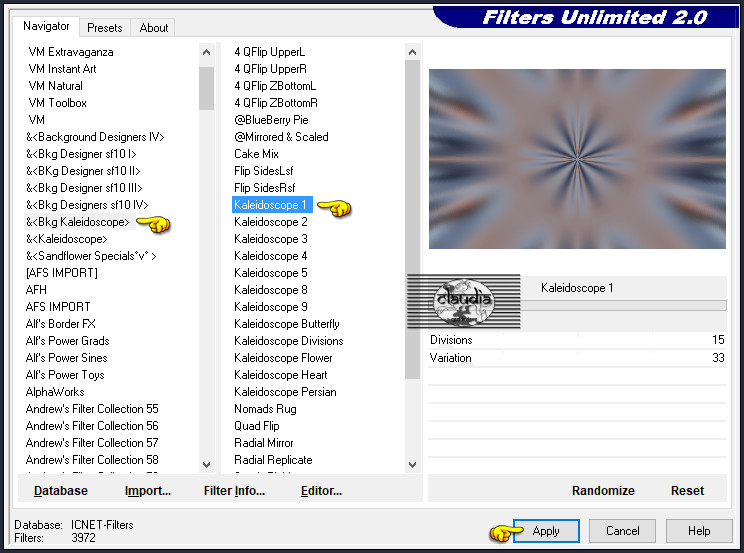
Task: Select the Quad Flip filter
Action: click(257, 426)
